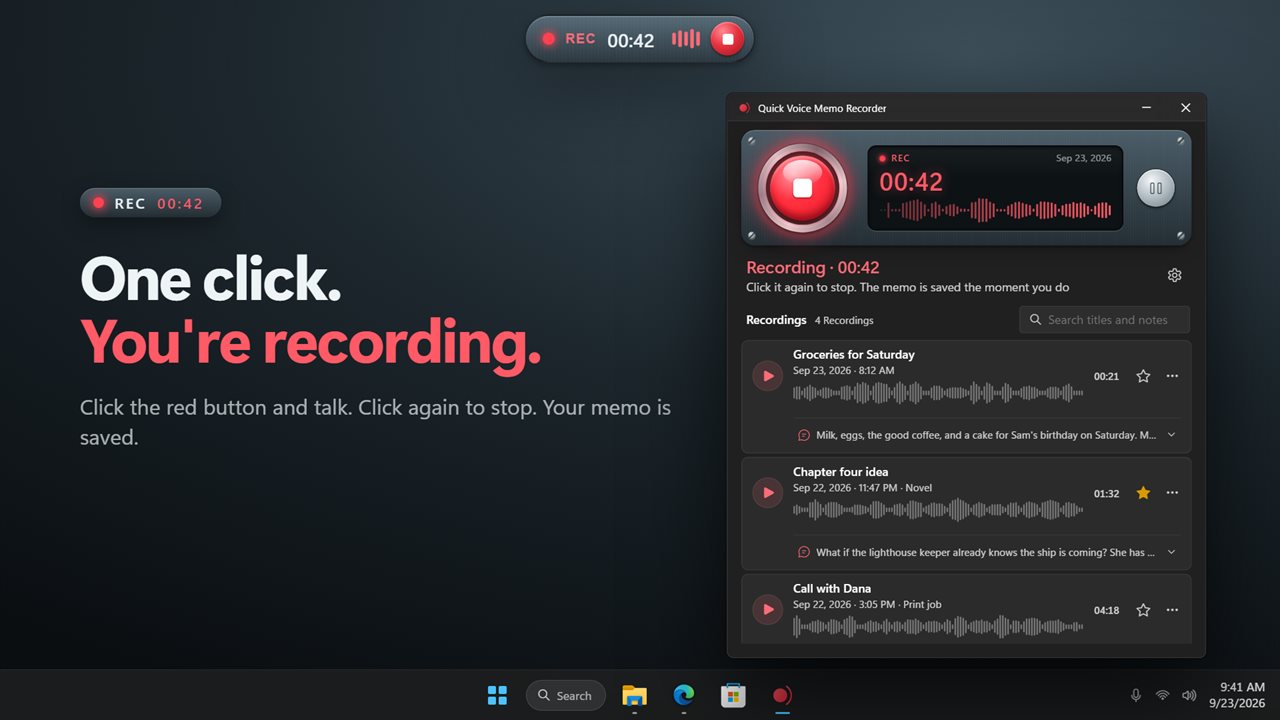The width and height of the screenshot is (1280, 720).
Task: Open Microsoft Store from the taskbar
Action: [733, 695]
